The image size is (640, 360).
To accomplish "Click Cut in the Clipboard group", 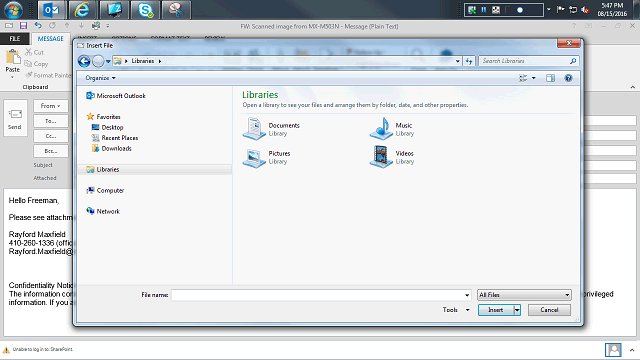I will [x=34, y=52].
